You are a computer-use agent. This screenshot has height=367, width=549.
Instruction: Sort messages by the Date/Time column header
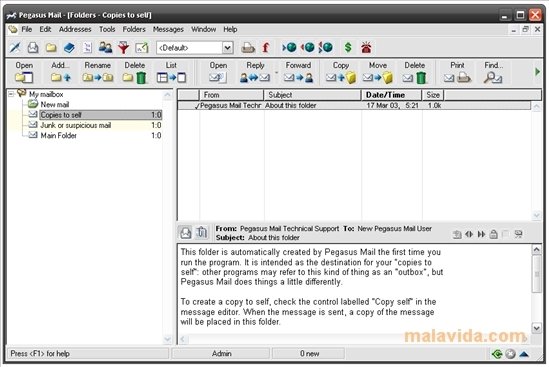(391, 95)
